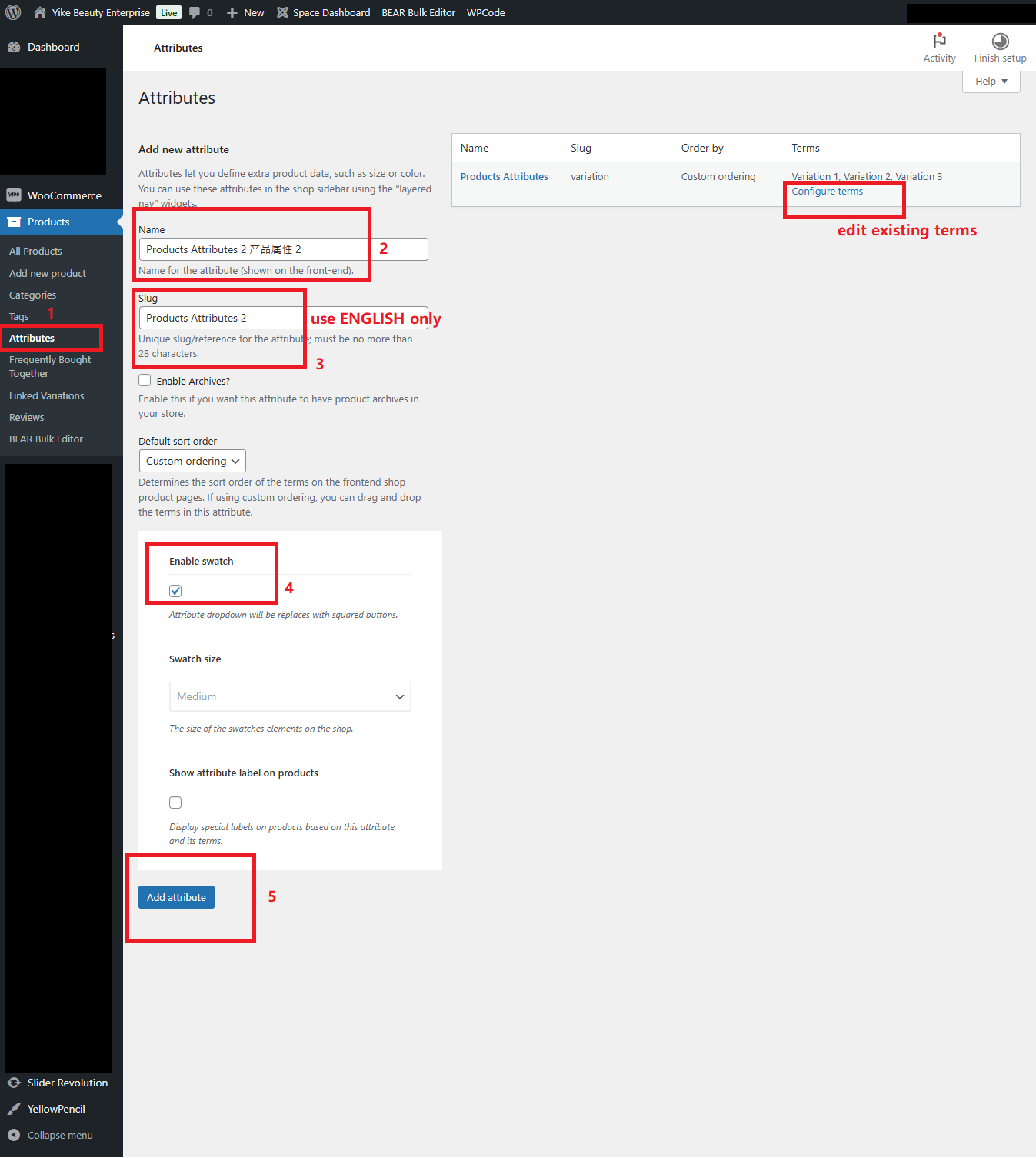The width and height of the screenshot is (1036, 1158).
Task: Open the Swatch size Medium dropdown
Action: coord(290,696)
